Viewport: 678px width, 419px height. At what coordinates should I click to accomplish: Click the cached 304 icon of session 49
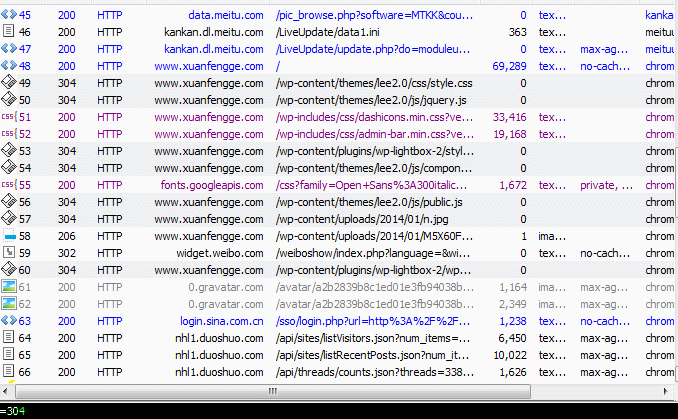pyautogui.click(x=9, y=82)
